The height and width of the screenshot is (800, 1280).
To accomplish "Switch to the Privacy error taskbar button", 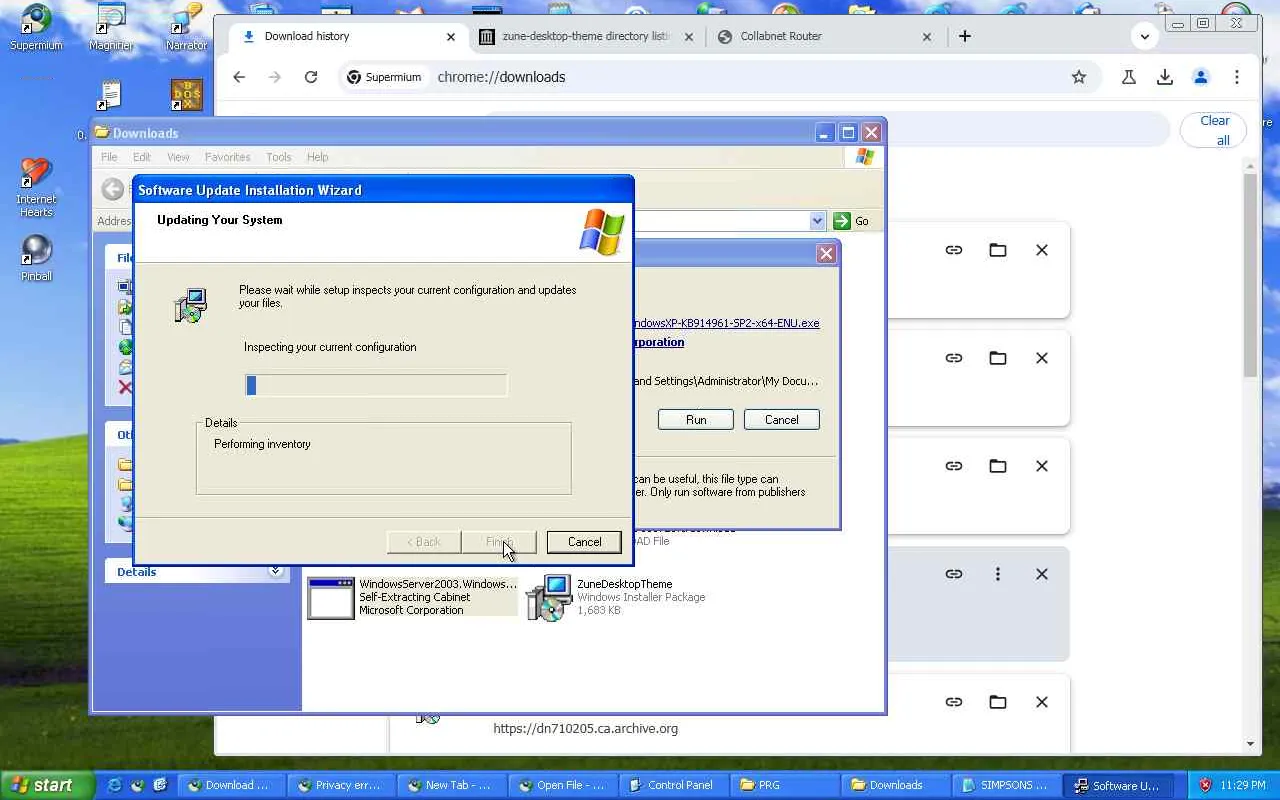I will click(340, 785).
